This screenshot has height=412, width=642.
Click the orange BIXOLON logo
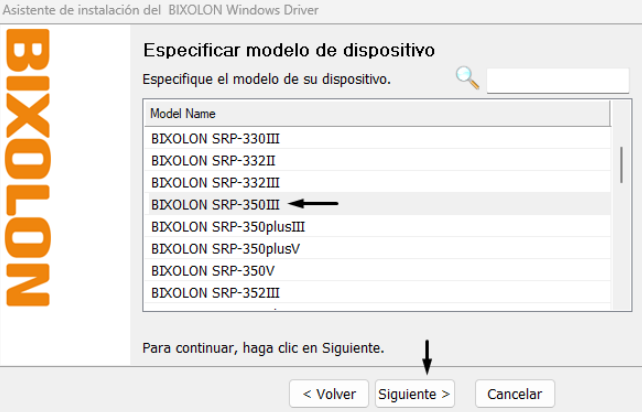27,168
